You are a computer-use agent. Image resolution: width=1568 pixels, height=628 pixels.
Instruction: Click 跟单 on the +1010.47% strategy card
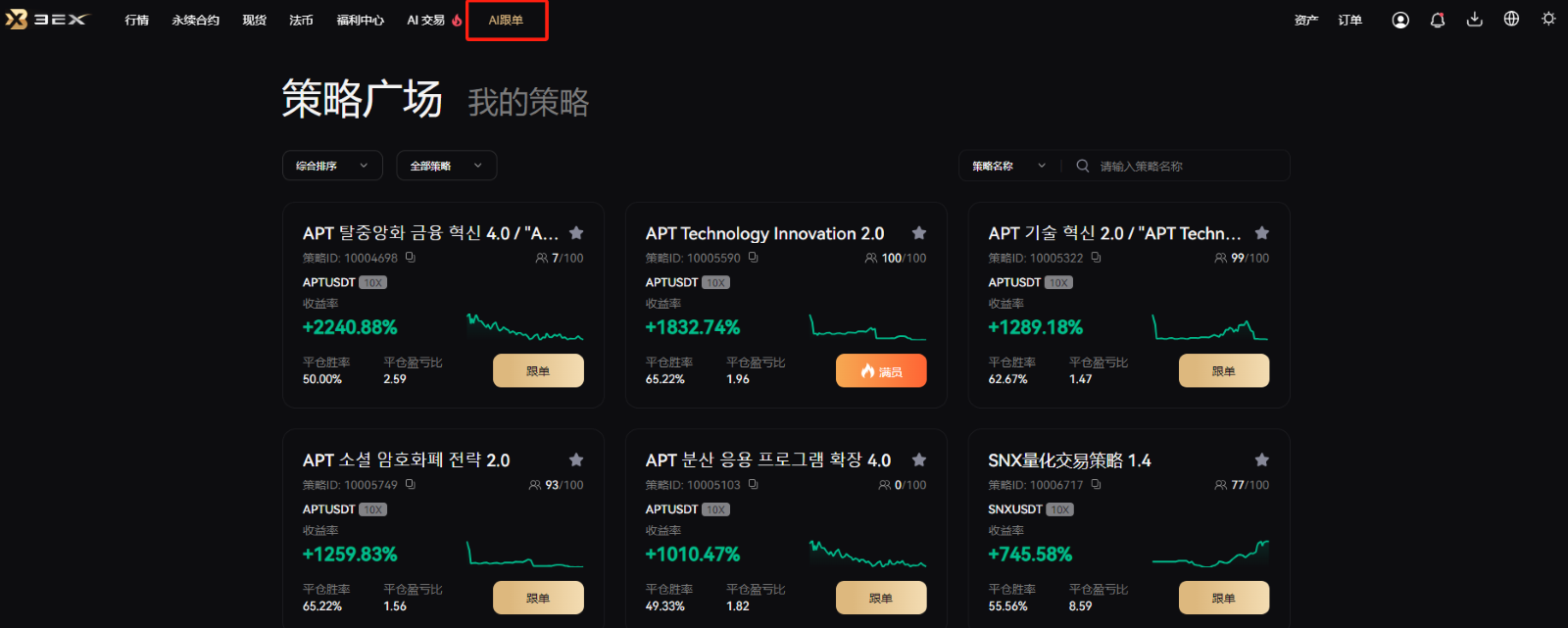pos(881,598)
